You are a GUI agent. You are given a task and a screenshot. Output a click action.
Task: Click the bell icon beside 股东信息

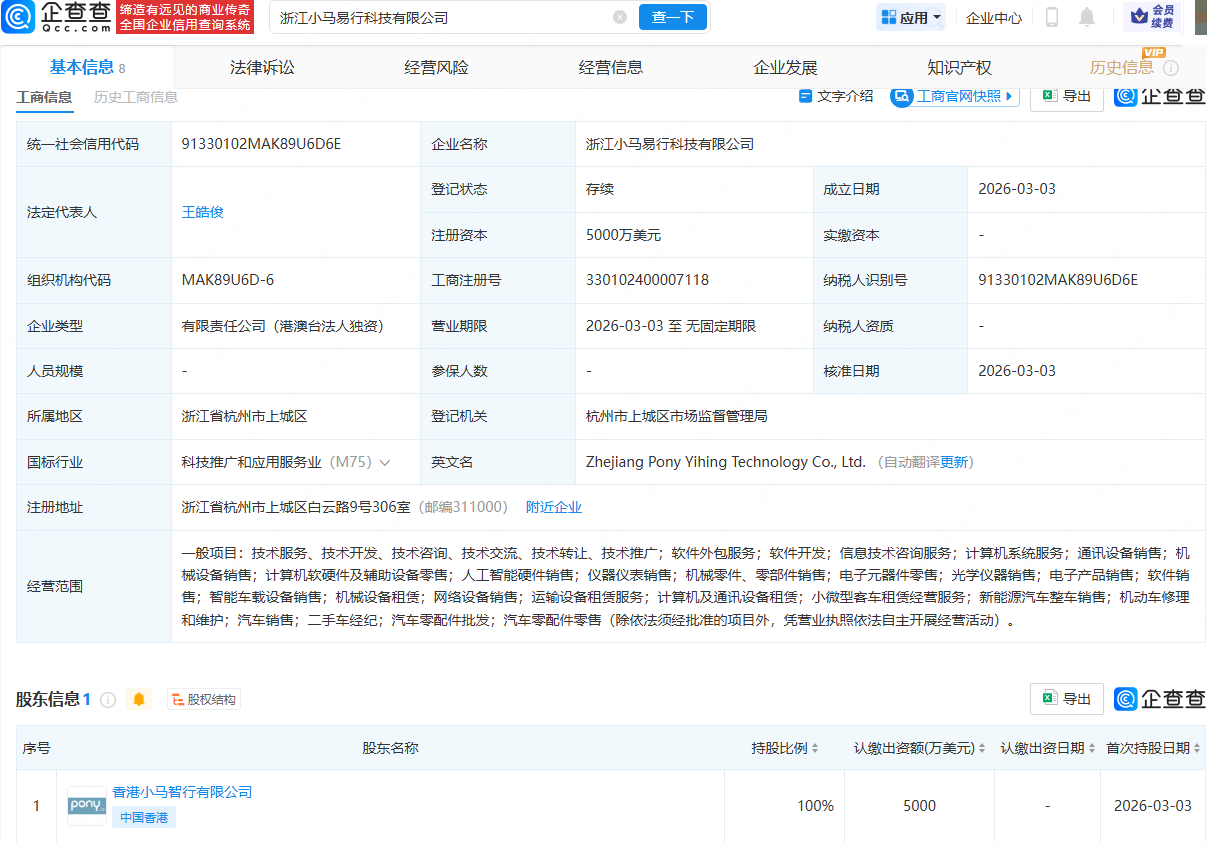point(139,699)
